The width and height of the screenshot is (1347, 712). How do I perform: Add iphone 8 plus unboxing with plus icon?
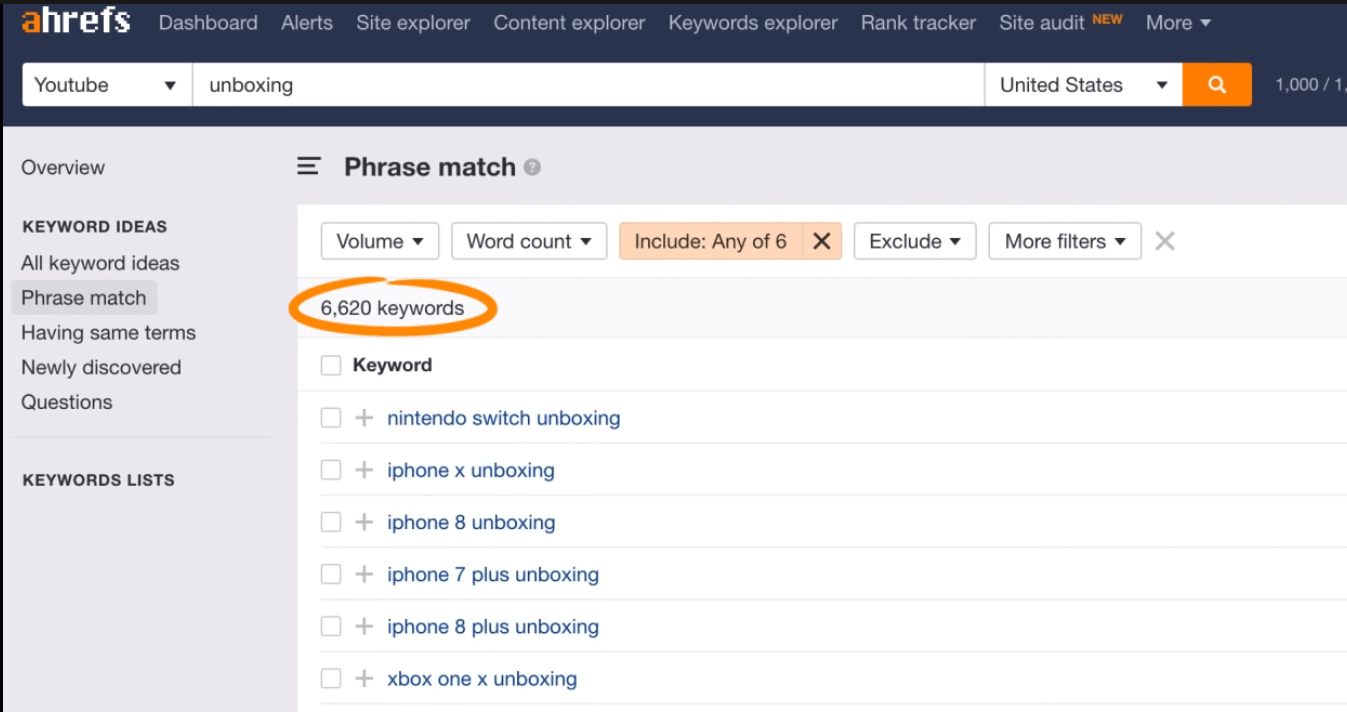tap(364, 626)
